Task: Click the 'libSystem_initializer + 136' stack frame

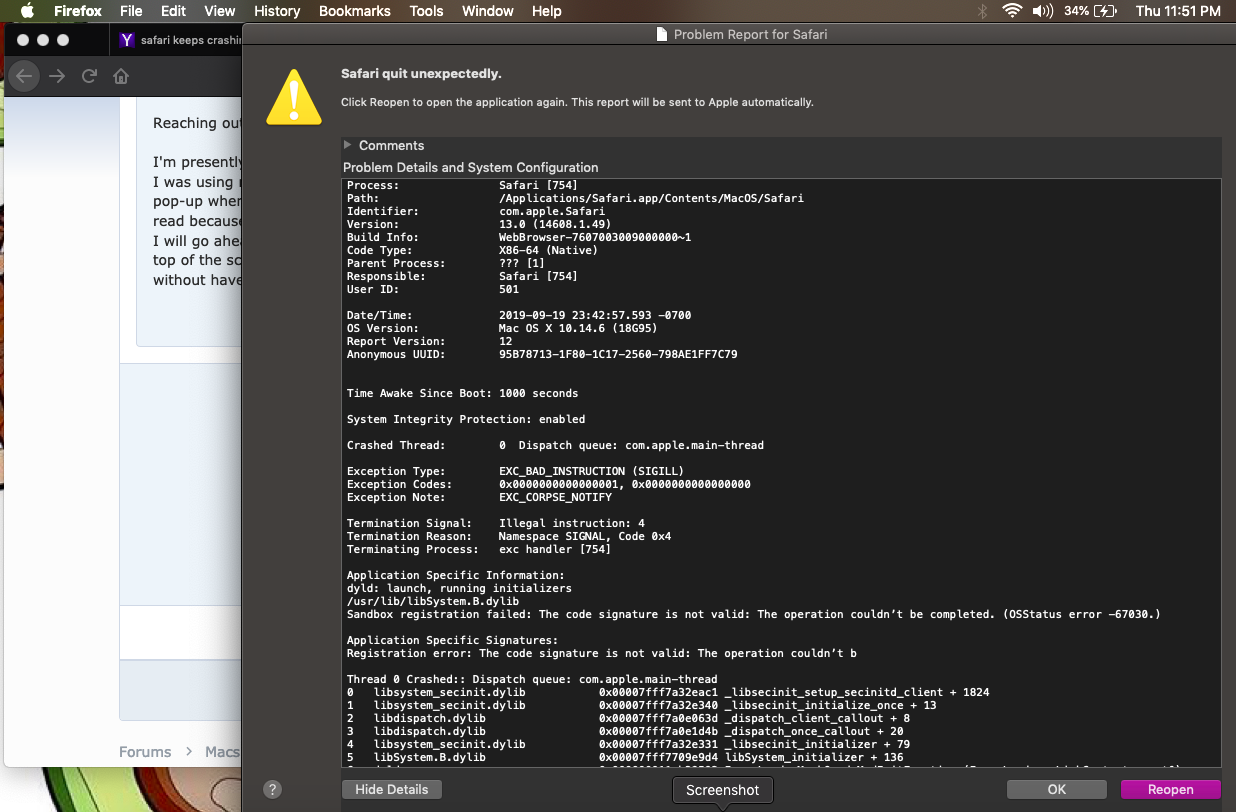Action: [625, 757]
